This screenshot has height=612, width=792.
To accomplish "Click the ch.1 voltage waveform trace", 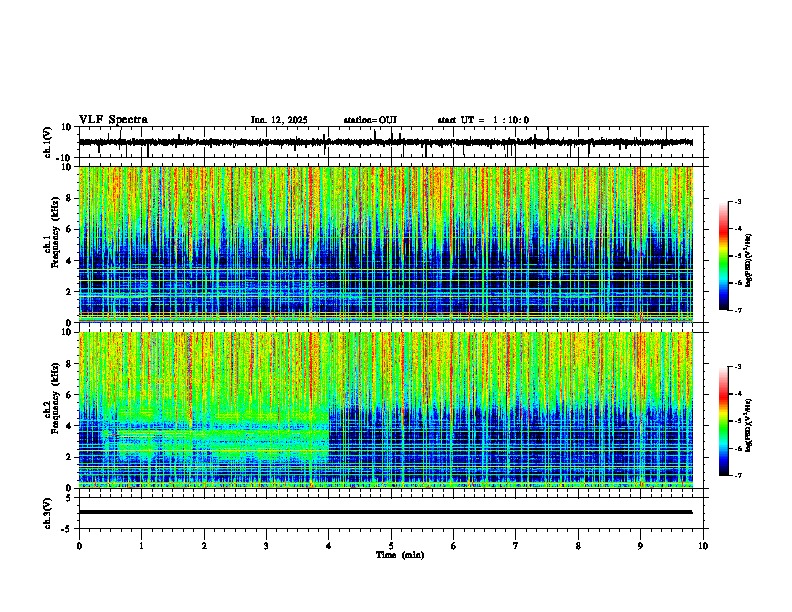I will point(386,142).
